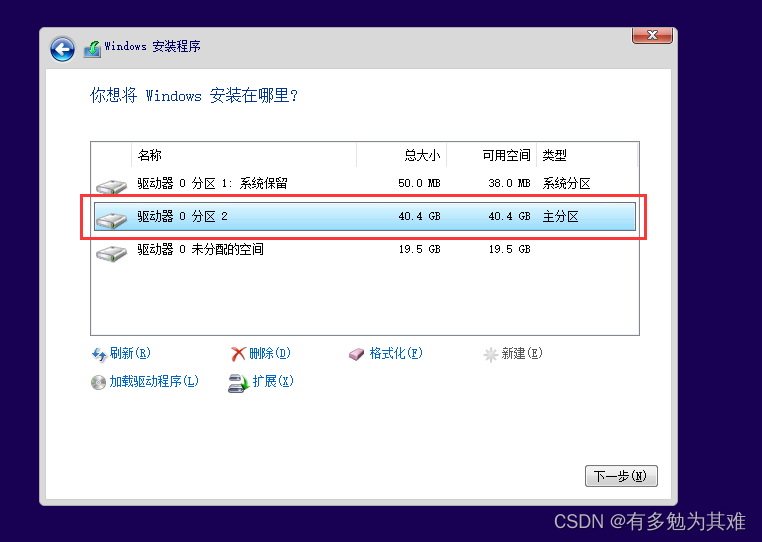Image resolution: width=762 pixels, height=542 pixels.
Task: Select row 驱动器 0 分区 2
Action: [365, 216]
